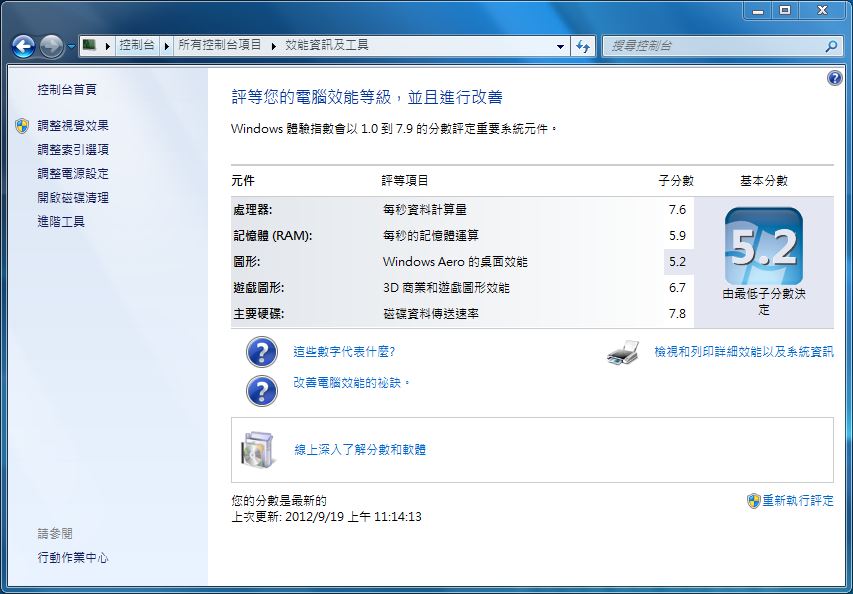The height and width of the screenshot is (594, 853).
Task: Go back with the blue back arrow
Action: pyautogui.click(x=23, y=47)
